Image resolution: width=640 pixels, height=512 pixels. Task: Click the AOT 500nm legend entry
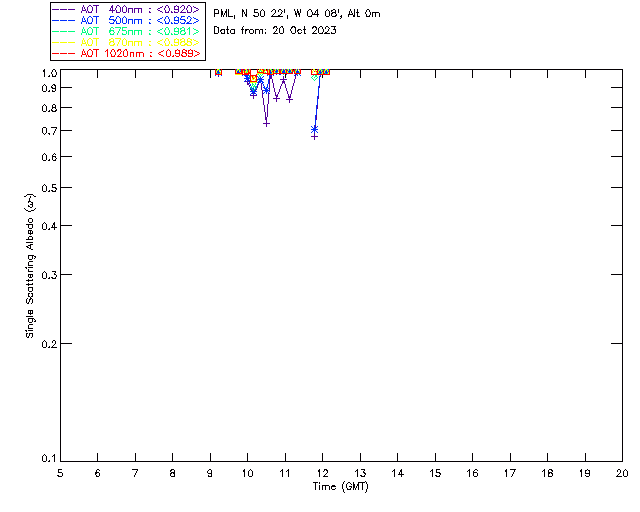point(126,20)
